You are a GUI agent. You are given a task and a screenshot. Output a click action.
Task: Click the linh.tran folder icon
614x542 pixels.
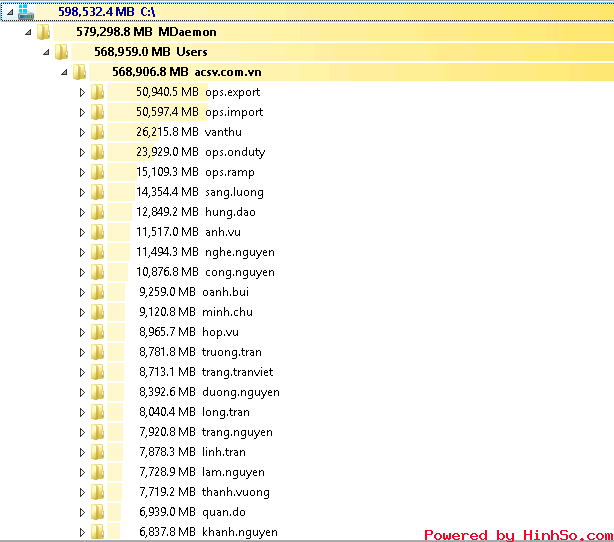pyautogui.click(x=98, y=452)
